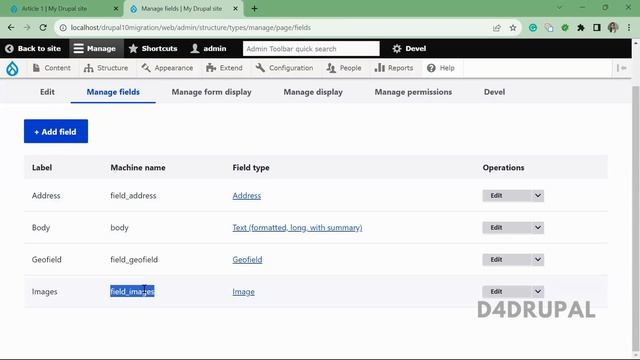Click the browser address bar URL

(x=191, y=28)
